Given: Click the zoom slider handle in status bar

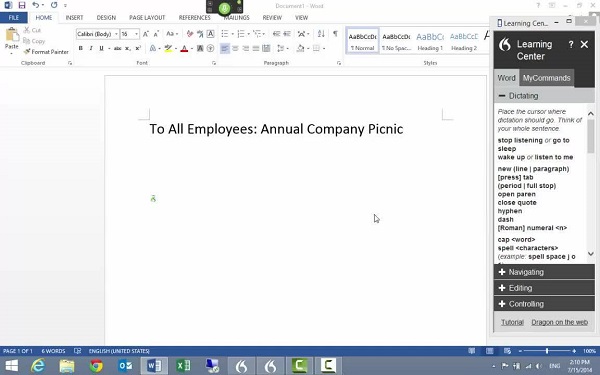Looking at the screenshot, I should [x=547, y=351].
